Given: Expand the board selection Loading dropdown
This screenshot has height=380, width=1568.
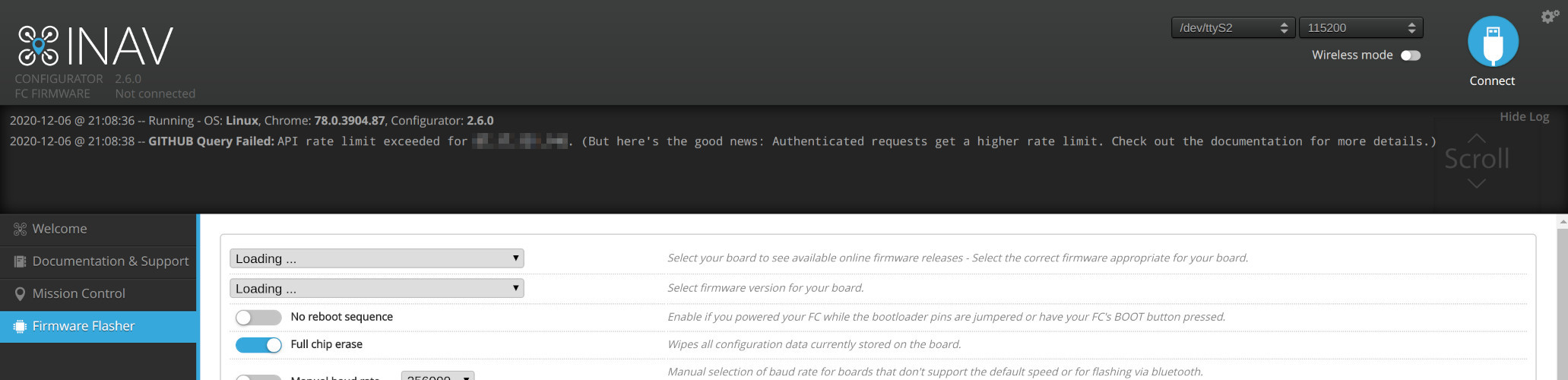Looking at the screenshot, I should tap(377, 258).
